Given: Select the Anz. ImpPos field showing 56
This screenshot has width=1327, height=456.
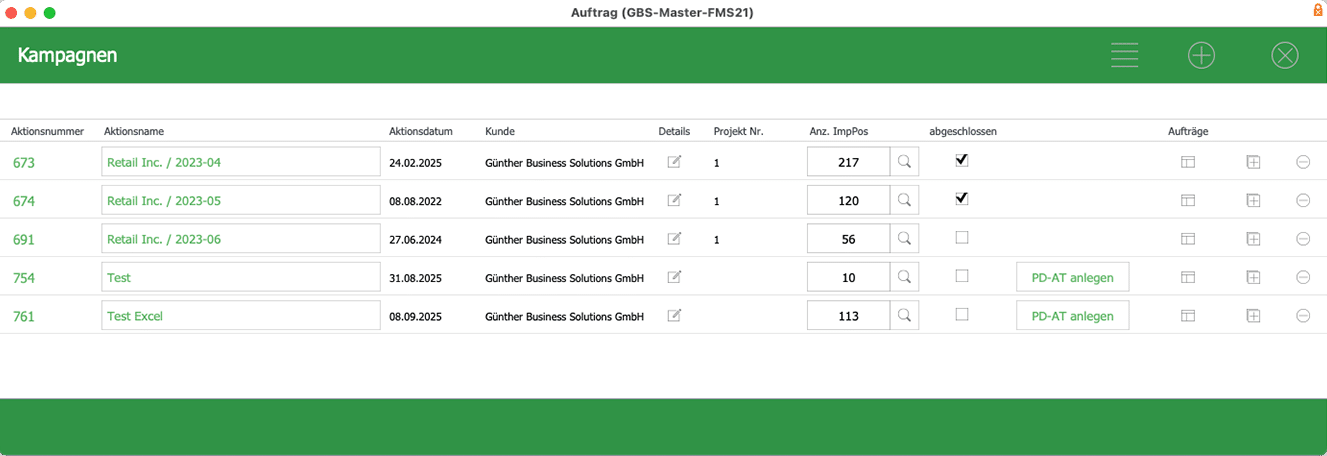Looking at the screenshot, I should 848,239.
